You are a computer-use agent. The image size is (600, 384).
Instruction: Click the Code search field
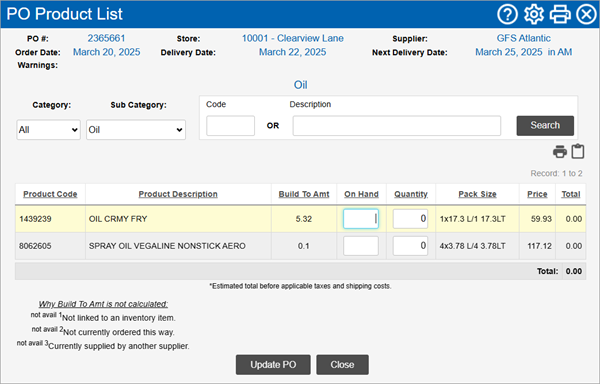pos(230,125)
